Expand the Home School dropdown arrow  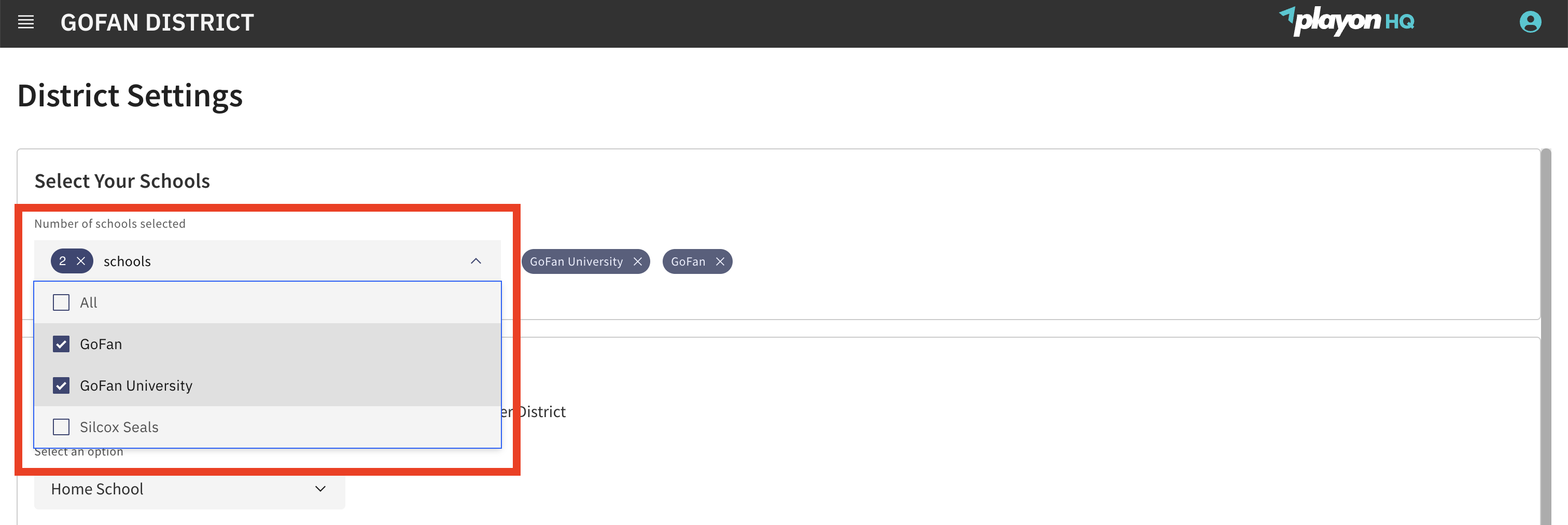coord(320,489)
